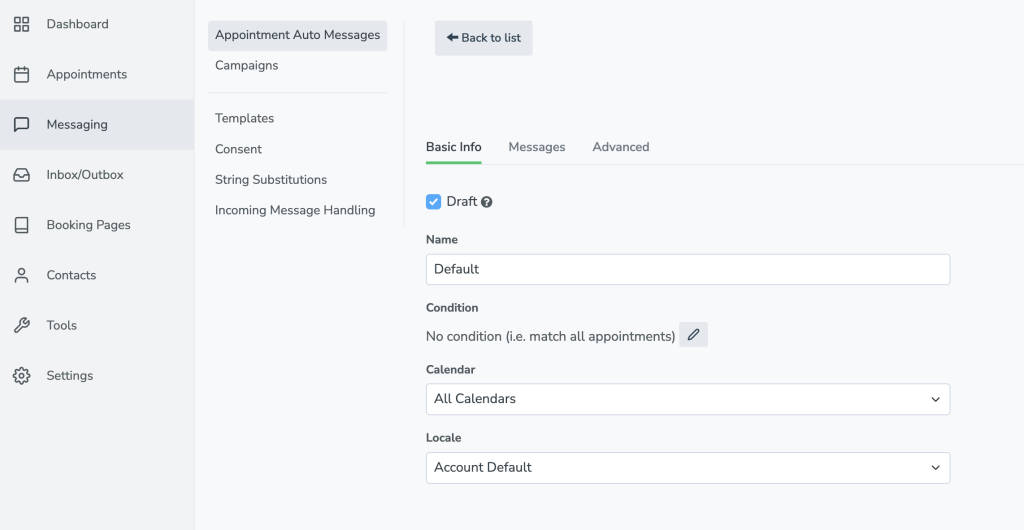1024x530 pixels.
Task: Click the Settings gear icon
Action: (22, 375)
